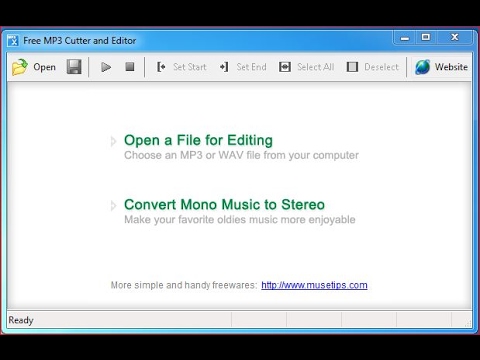Click the arrow beside Open a File for Editing

pyautogui.click(x=113, y=141)
